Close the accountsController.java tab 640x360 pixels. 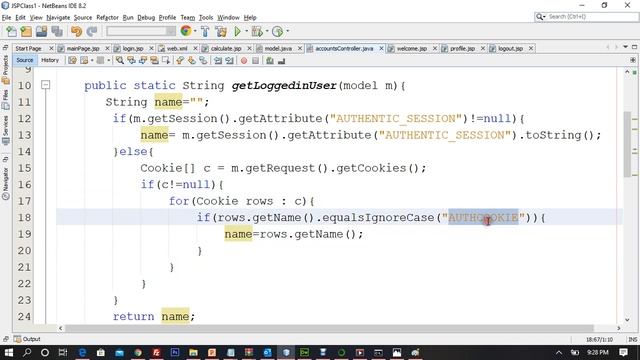381,49
